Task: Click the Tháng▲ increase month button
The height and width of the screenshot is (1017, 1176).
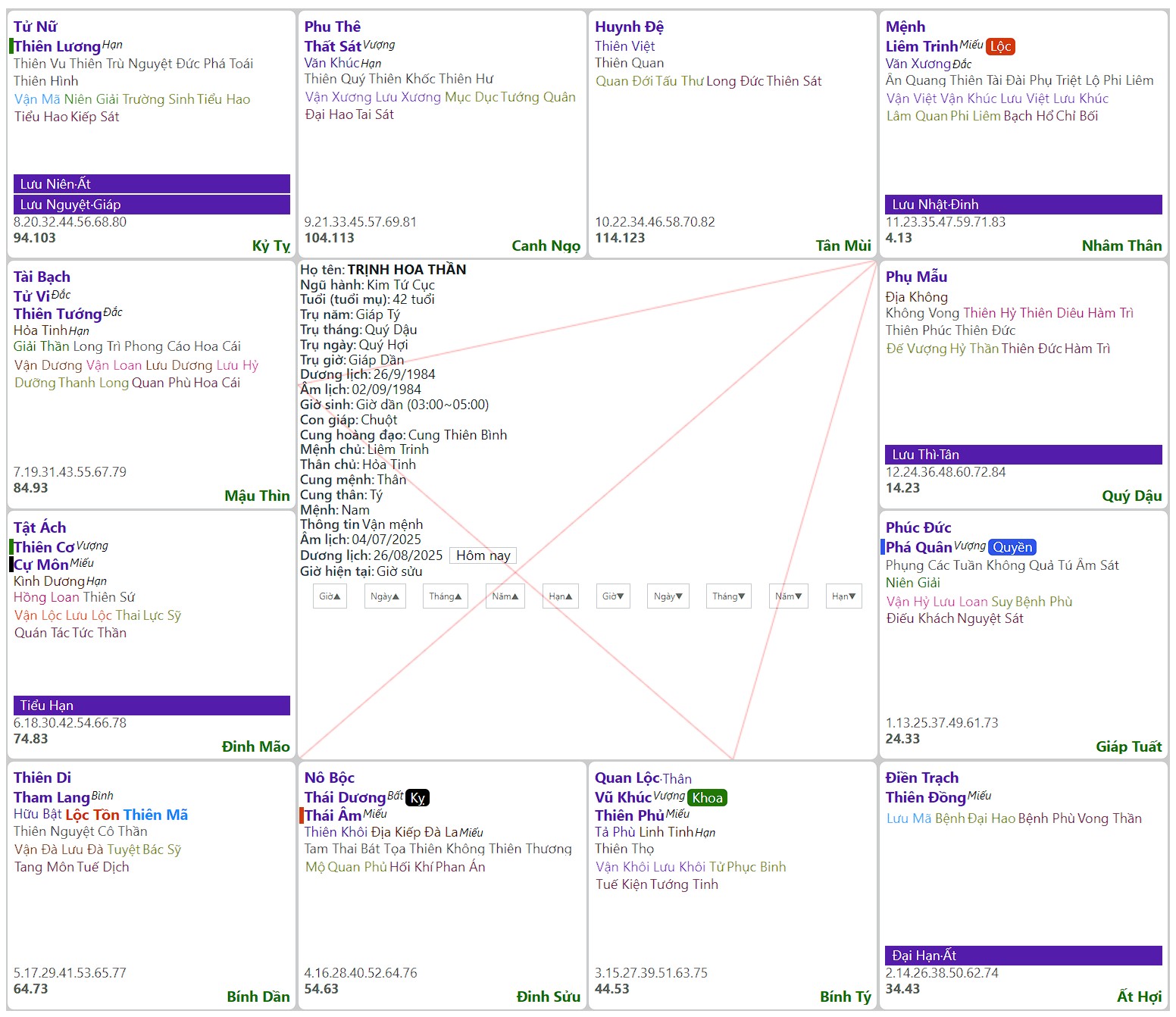Action: click(x=445, y=596)
